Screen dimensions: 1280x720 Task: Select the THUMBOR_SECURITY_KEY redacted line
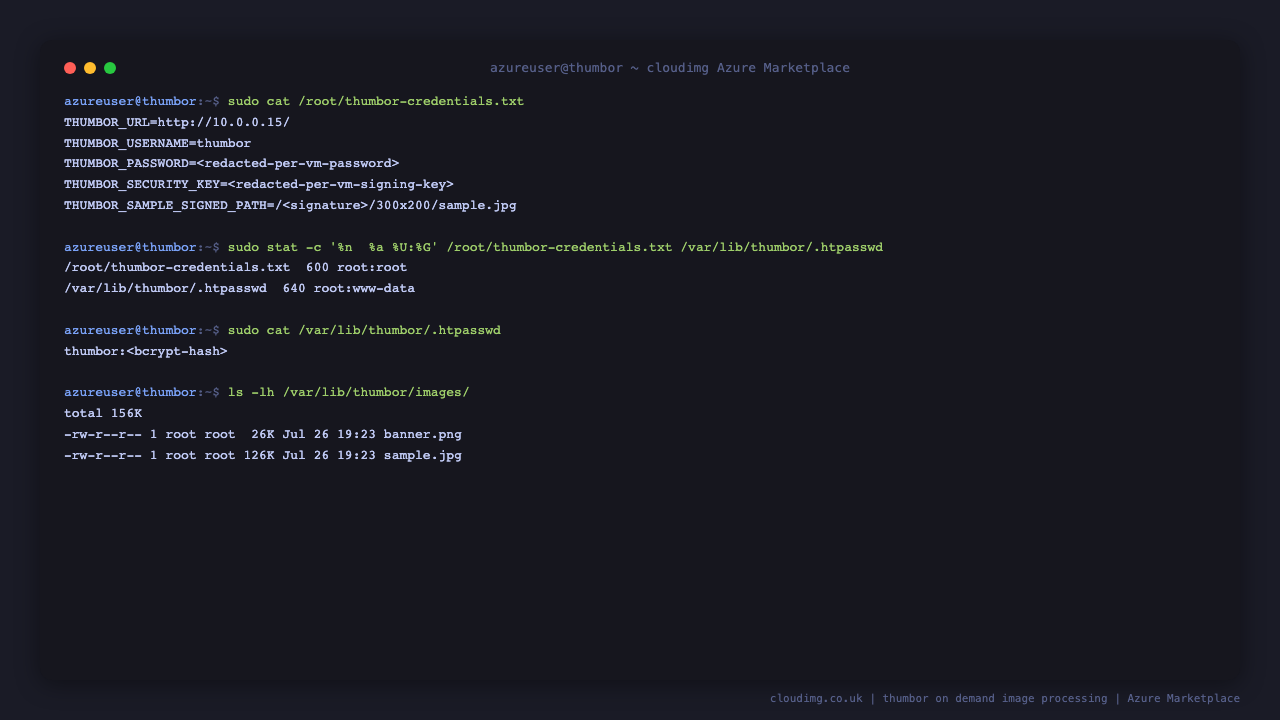259,185
